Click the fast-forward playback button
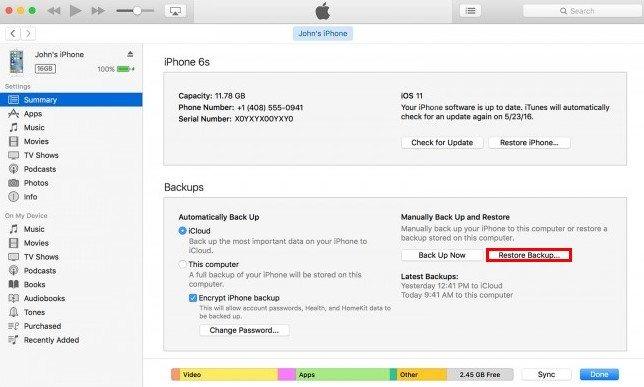Screen dimensions: 644x387 click(98, 11)
